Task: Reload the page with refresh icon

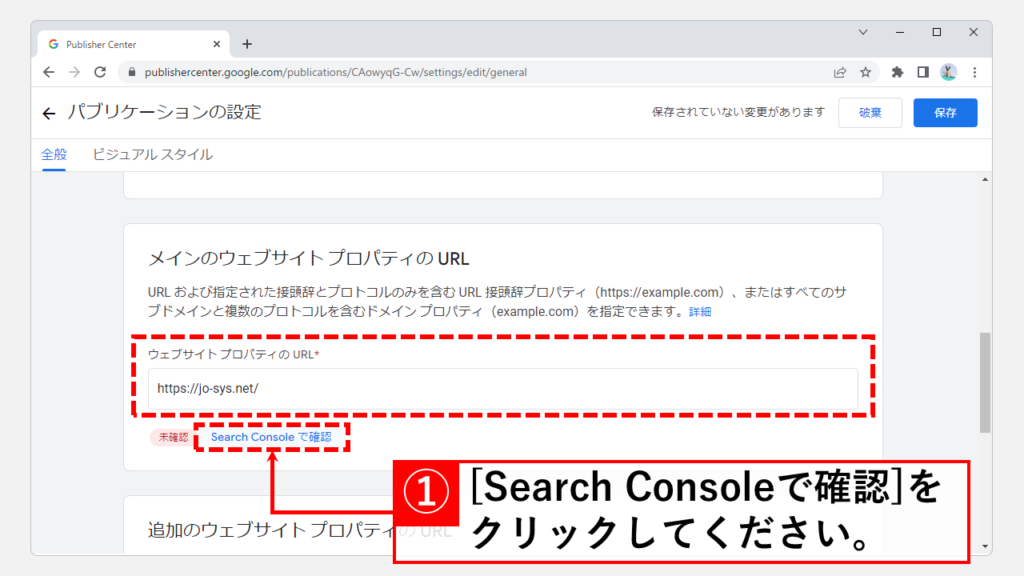Action: 100,72
